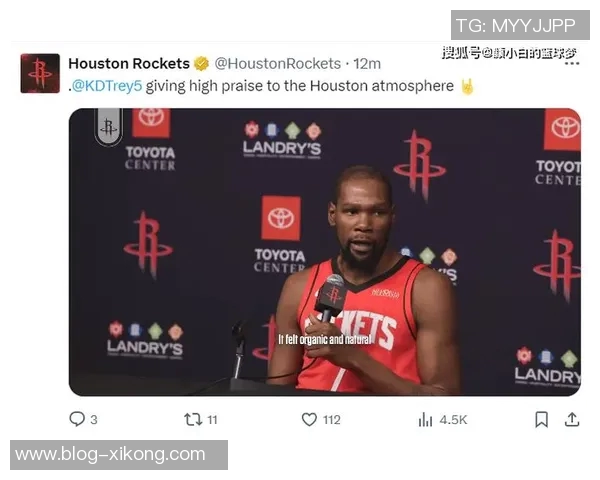Open the 12m timestamp link
The height and width of the screenshot is (480, 600).
[367, 64]
